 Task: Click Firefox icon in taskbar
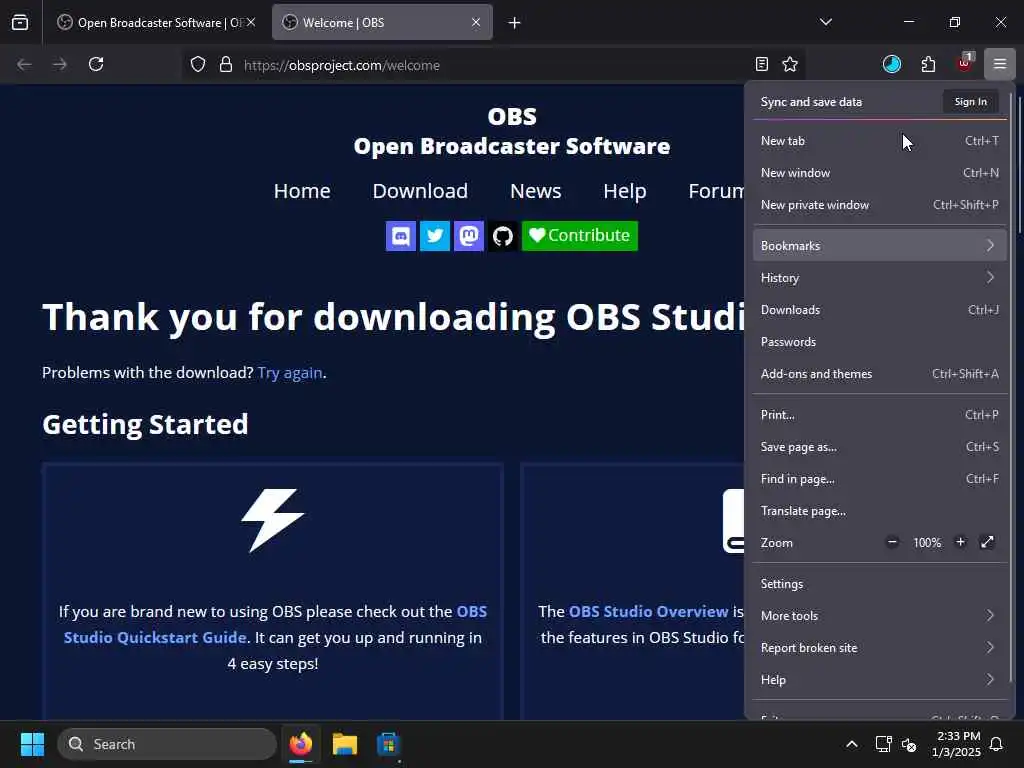(301, 744)
